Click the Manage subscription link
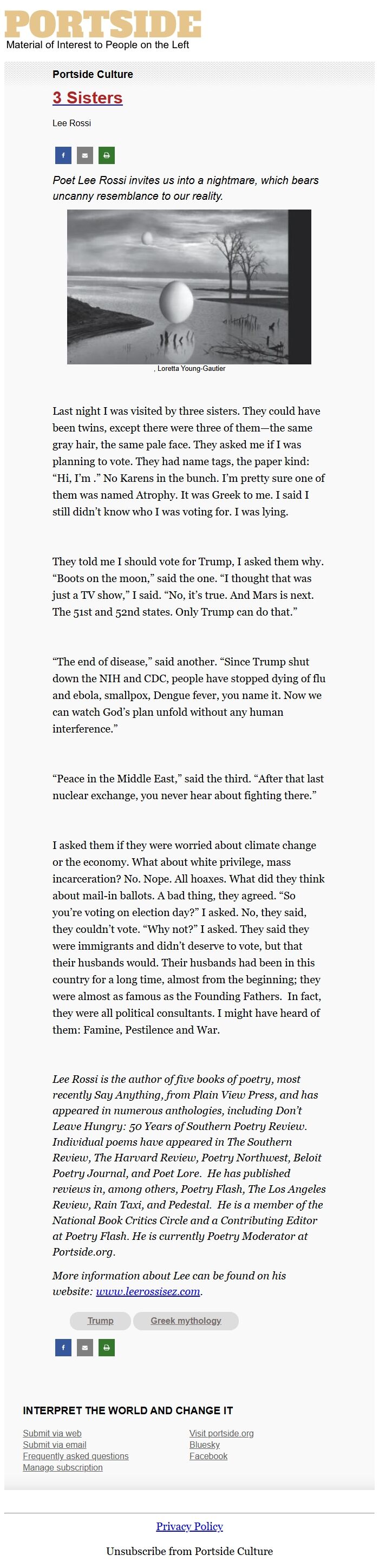Viewport: 379px width, 1568px height. tap(63, 1467)
